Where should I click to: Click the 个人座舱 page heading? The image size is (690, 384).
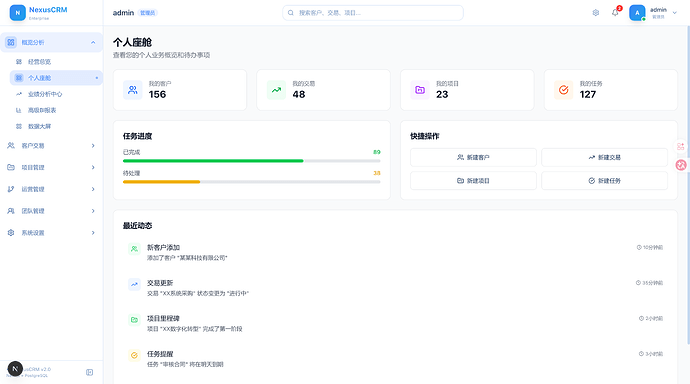132,42
